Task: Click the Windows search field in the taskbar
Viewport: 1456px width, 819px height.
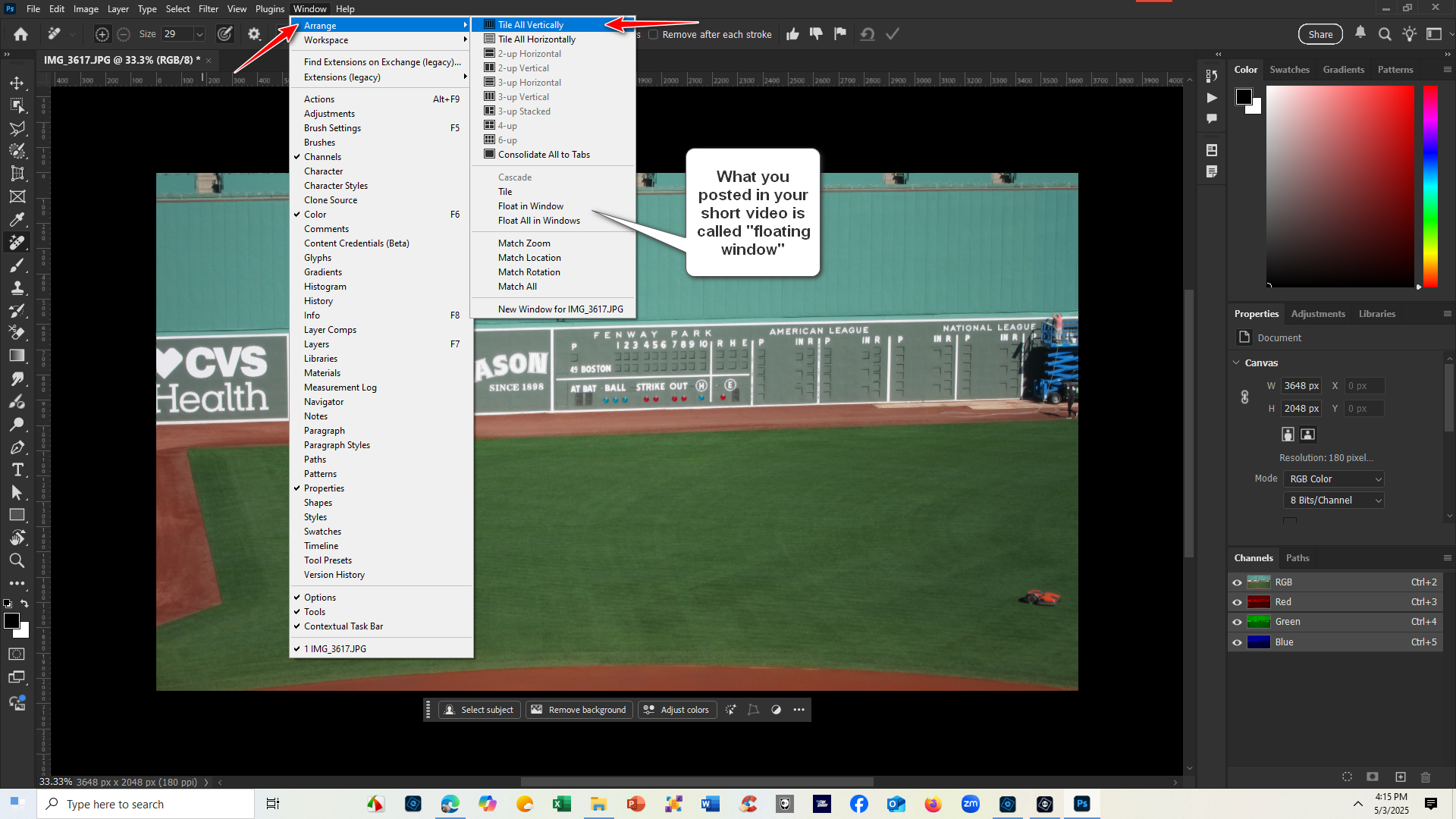Action: click(x=144, y=804)
